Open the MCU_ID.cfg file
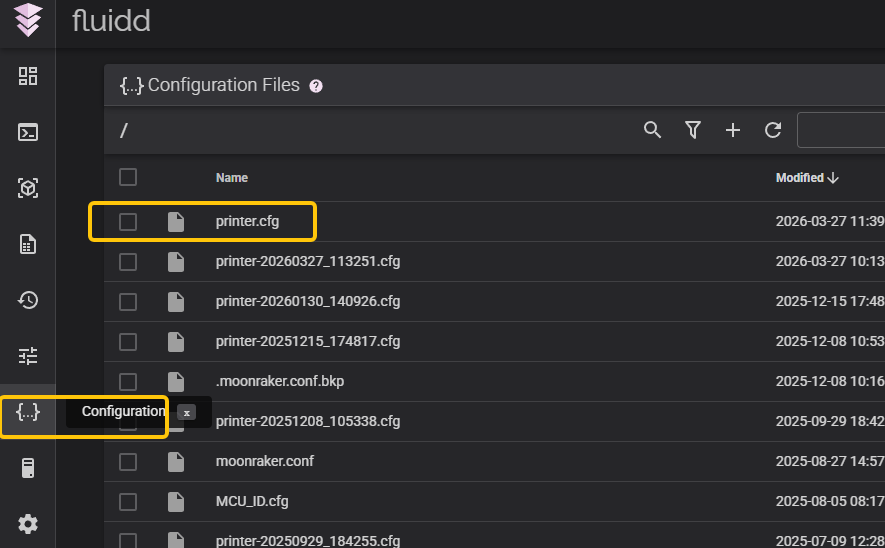This screenshot has width=885, height=548. point(252,501)
